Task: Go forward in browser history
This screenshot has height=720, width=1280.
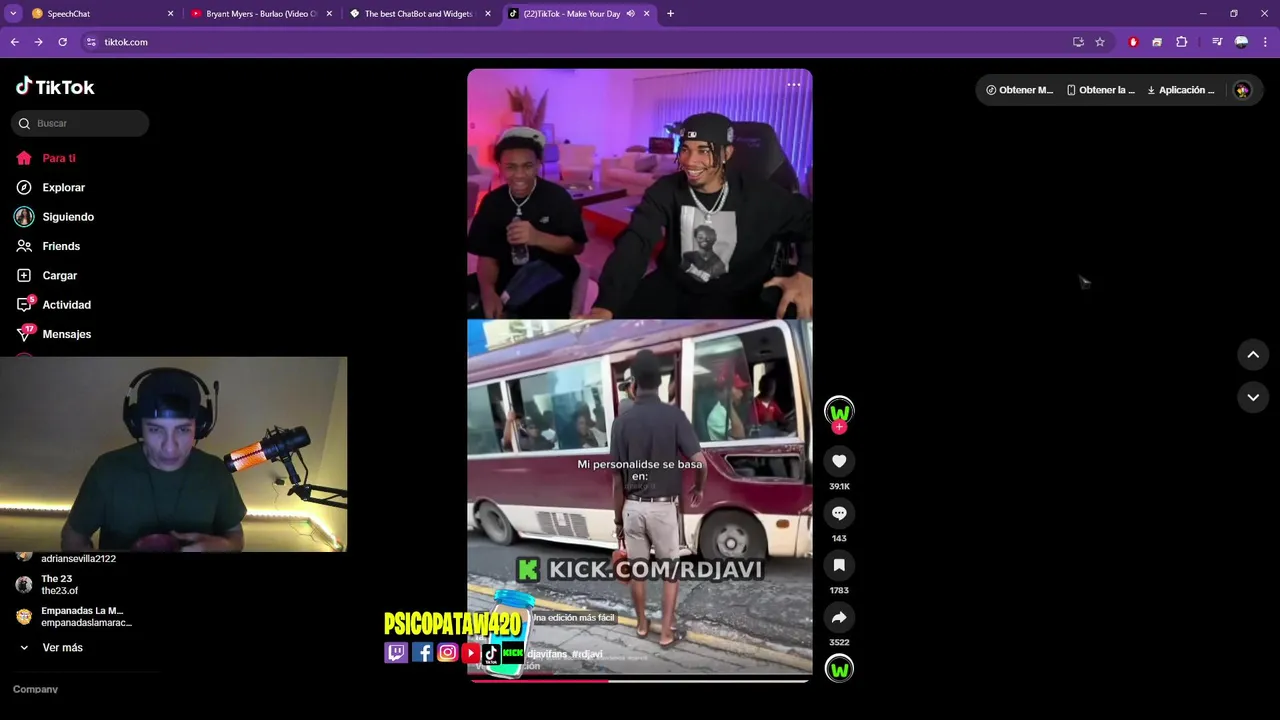Action: (38, 42)
